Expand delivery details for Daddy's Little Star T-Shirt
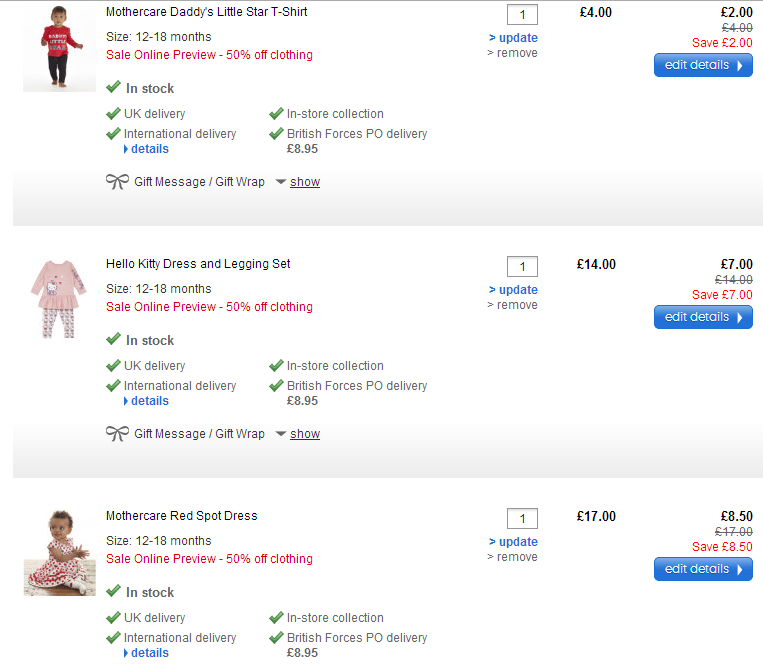Viewport: 763px width, 664px height. (x=149, y=149)
